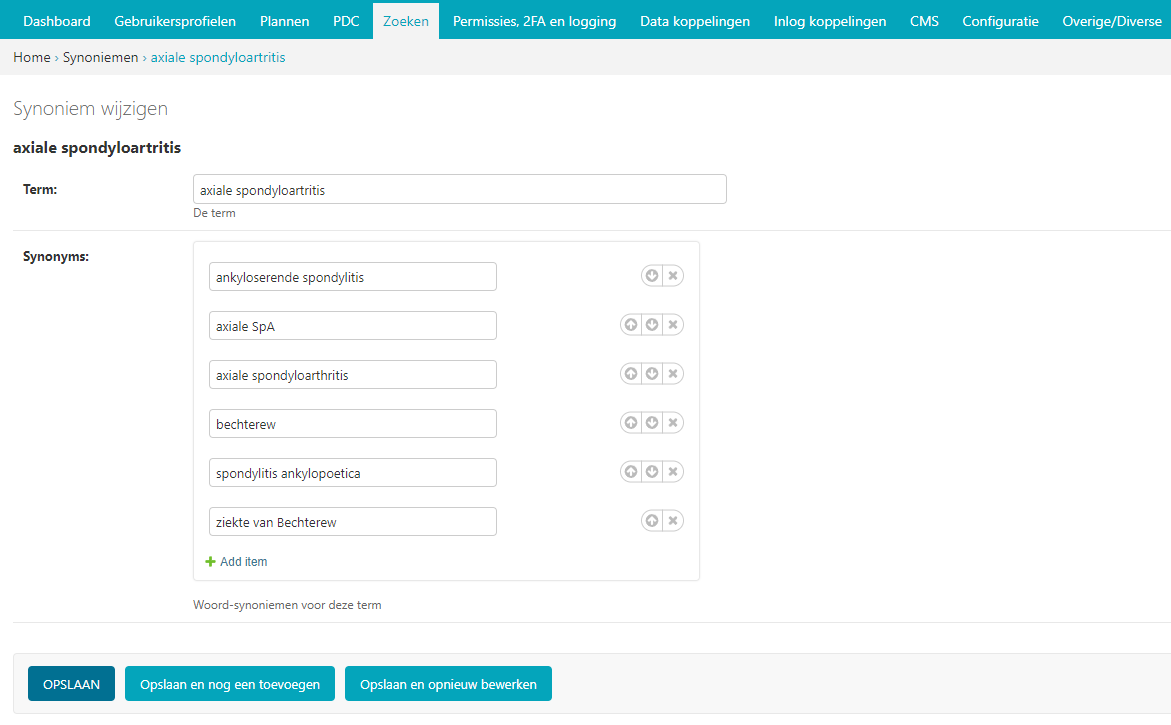Navigate to Synoniemen in breadcrumb

[x=100, y=58]
